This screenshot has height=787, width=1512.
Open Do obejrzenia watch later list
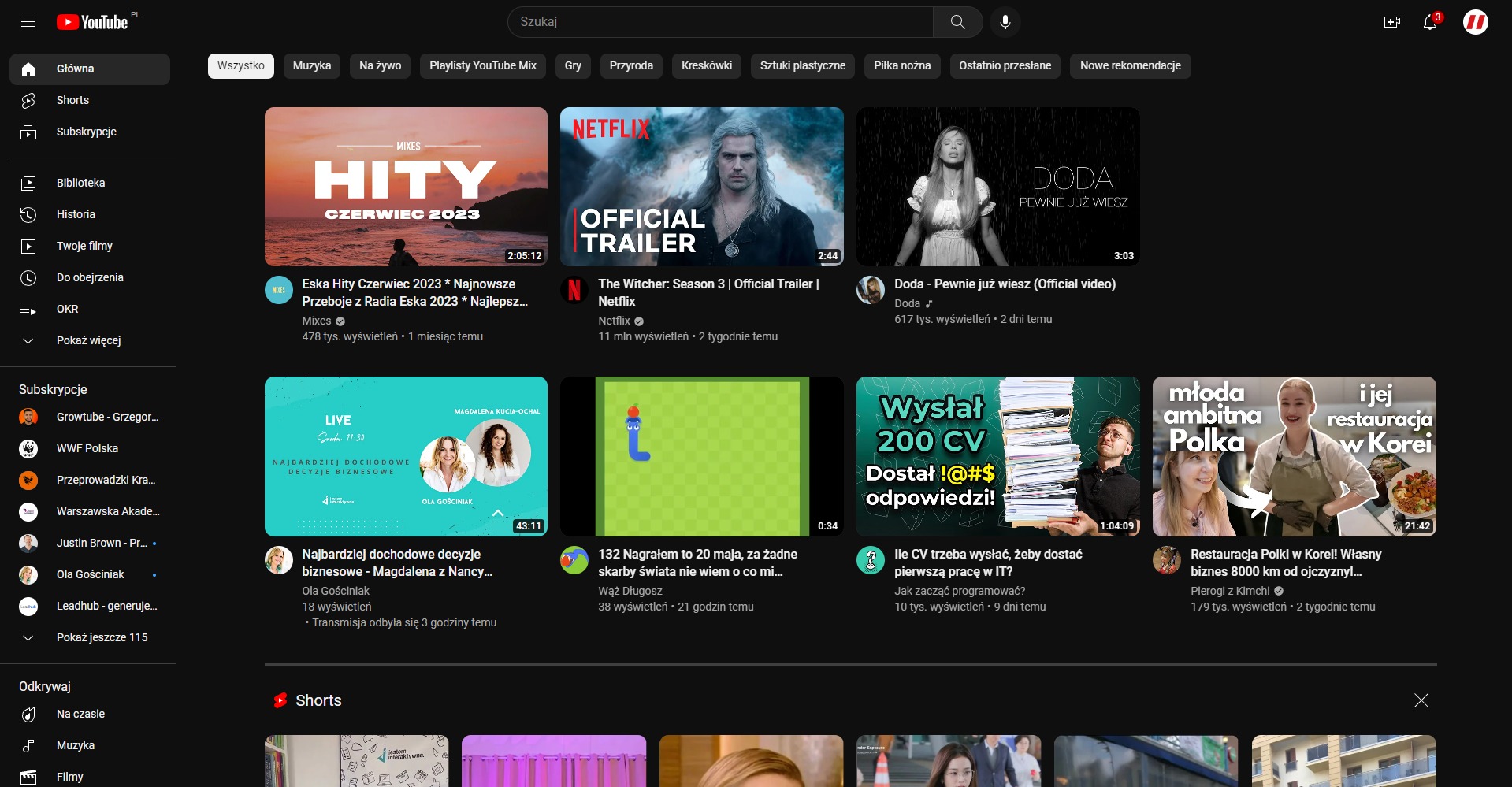[x=90, y=277]
